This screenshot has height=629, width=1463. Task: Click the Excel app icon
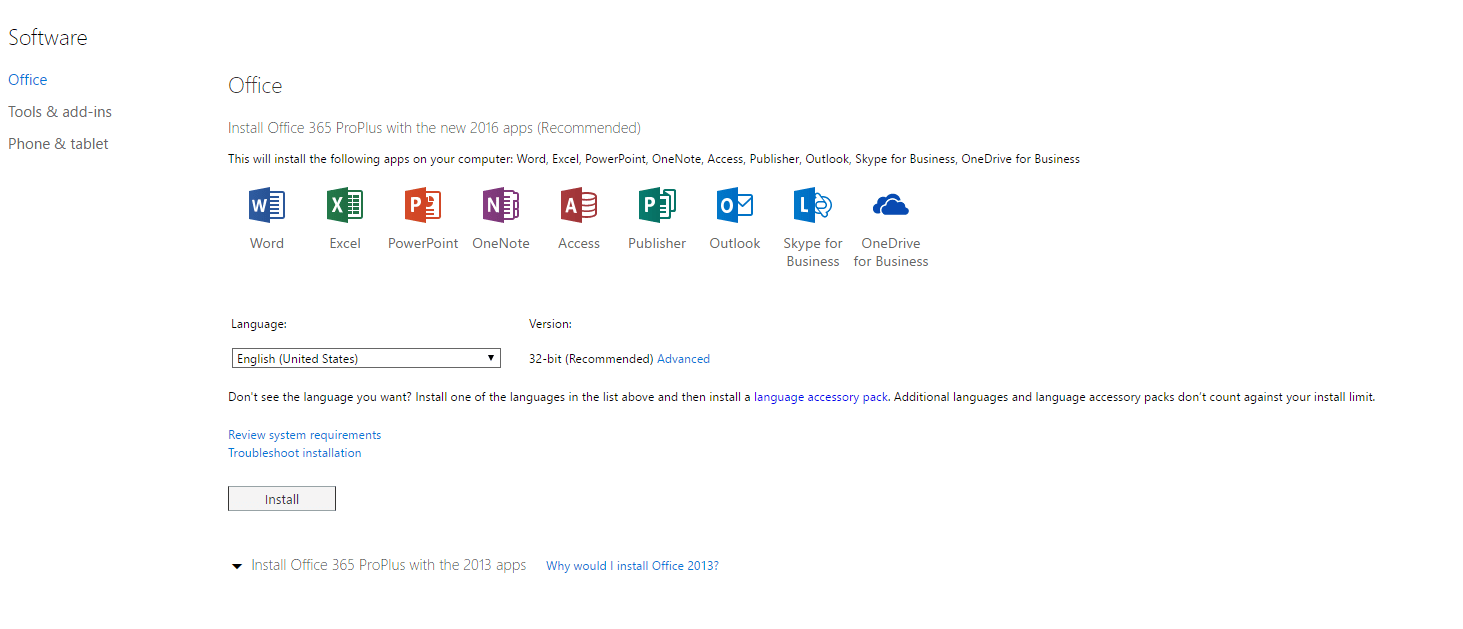pos(344,204)
